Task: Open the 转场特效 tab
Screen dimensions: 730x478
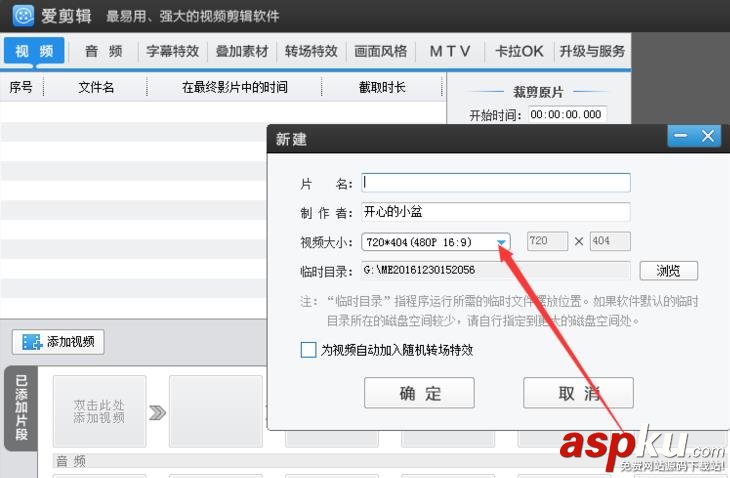Action: coord(311,51)
